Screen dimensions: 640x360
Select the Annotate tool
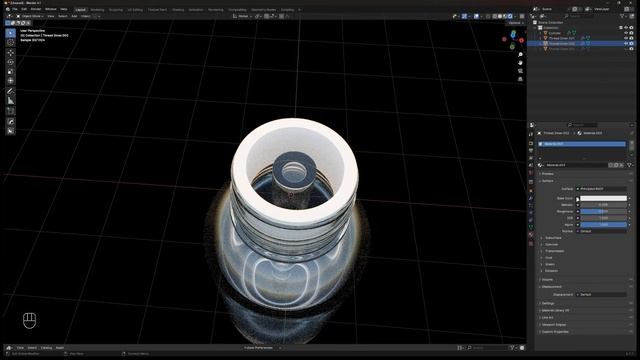11,91
